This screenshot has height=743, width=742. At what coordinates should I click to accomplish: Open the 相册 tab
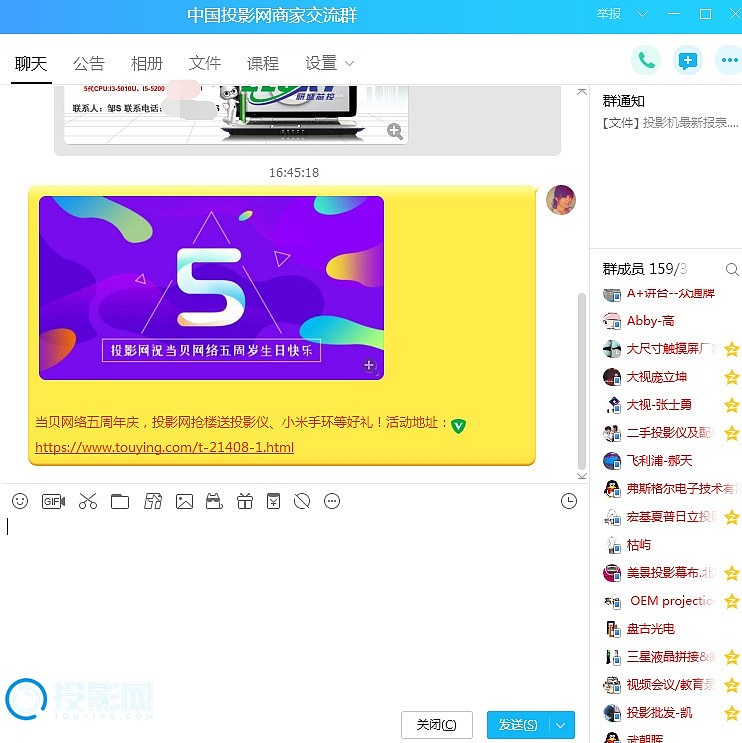tap(147, 63)
